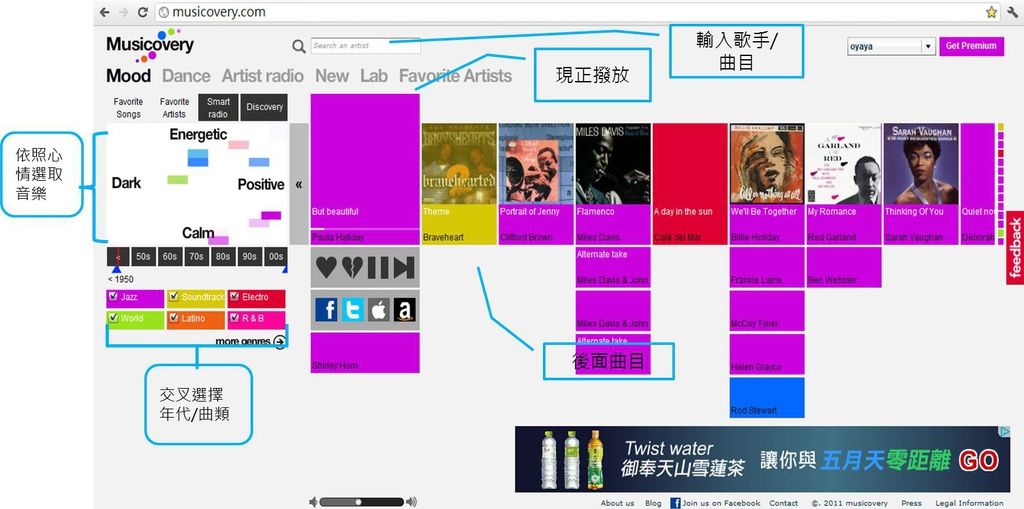This screenshot has width=1024, height=509.
Task: Click the loud speaker icon at volume bar
Action: pos(411,502)
